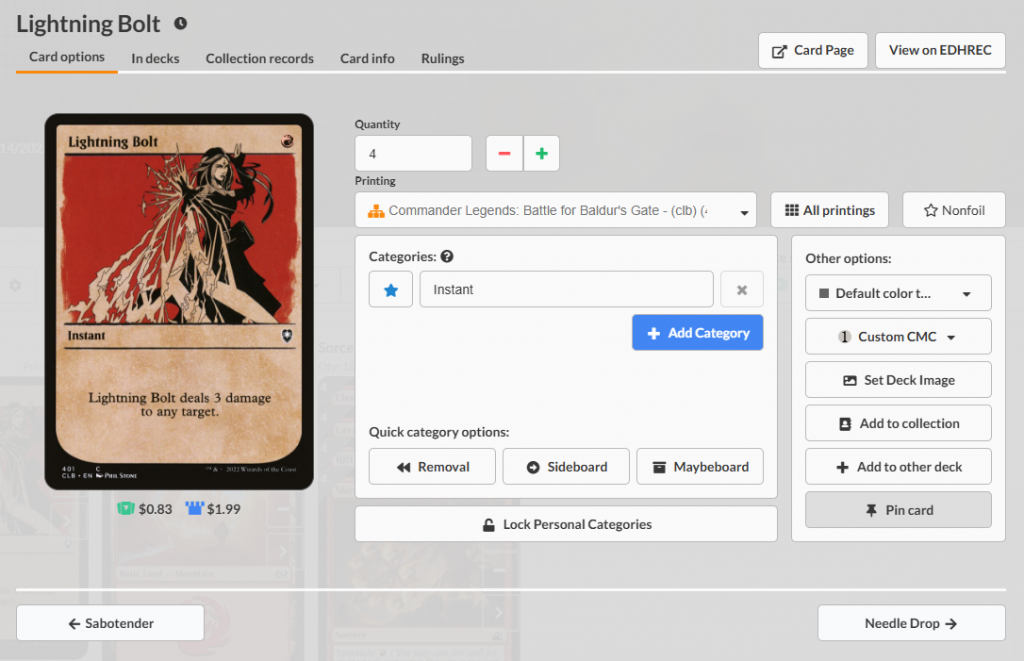Open the Default color tag dropdown
The height and width of the screenshot is (661, 1024).
tap(897, 292)
